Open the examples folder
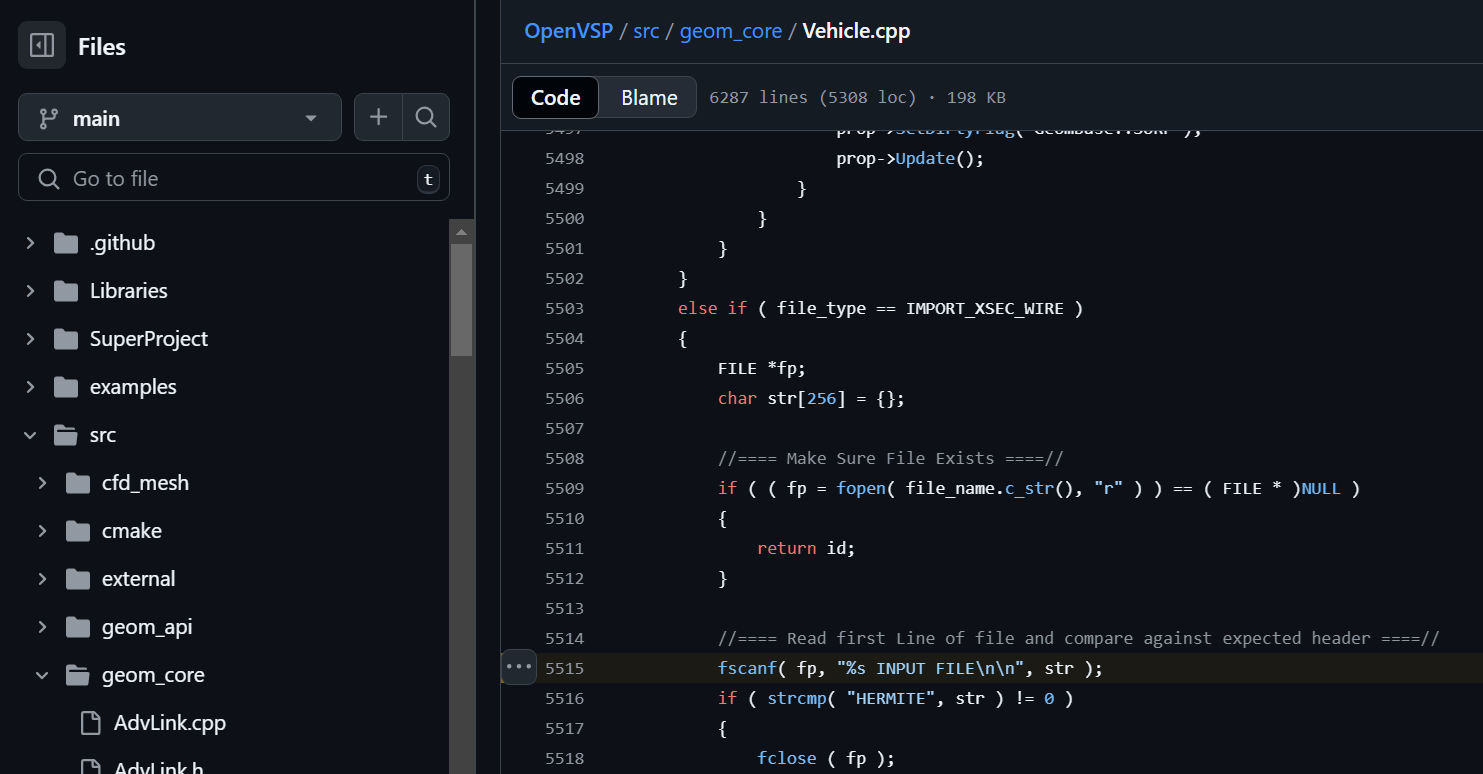This screenshot has width=1483, height=774. (133, 387)
